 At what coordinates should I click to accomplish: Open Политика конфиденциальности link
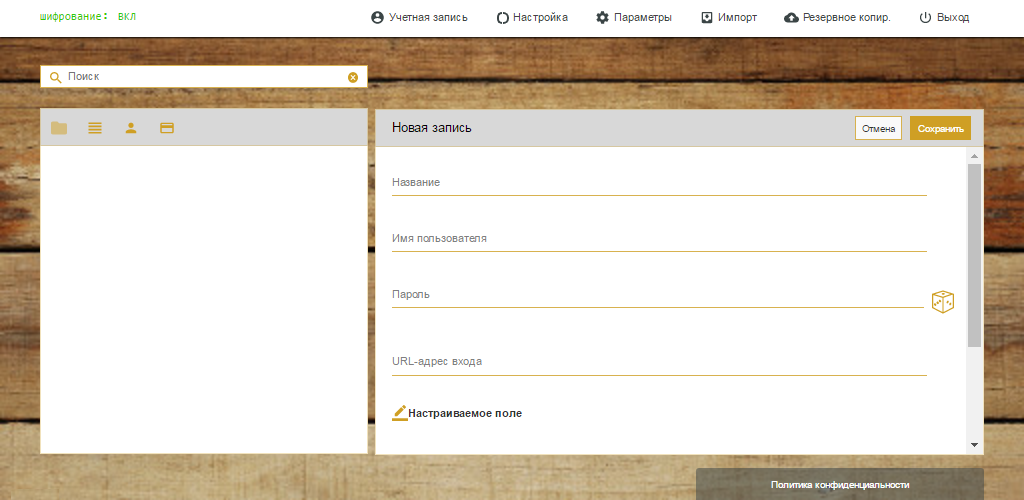[x=840, y=485]
